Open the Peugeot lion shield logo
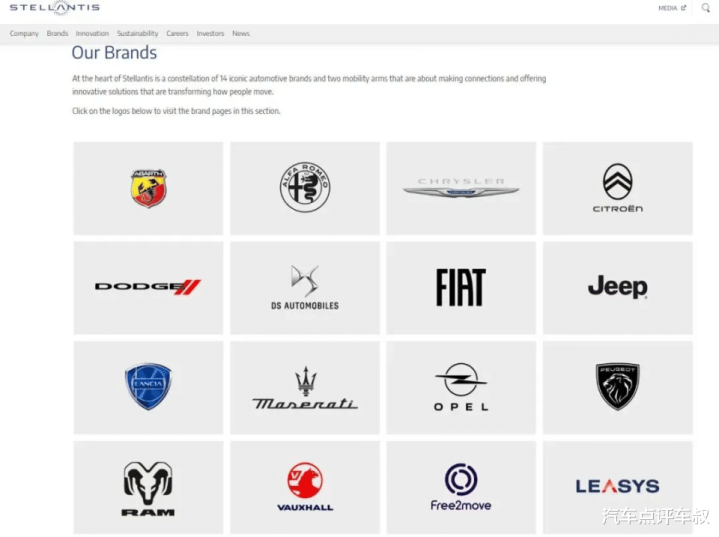The width and height of the screenshot is (719, 537). pos(618,388)
